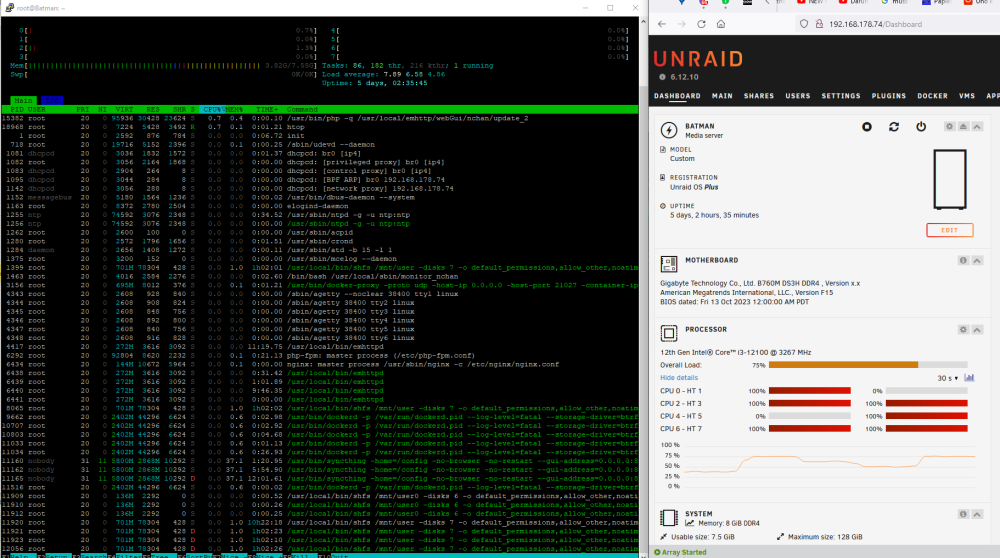Reload the browser page

(x=702, y=24)
